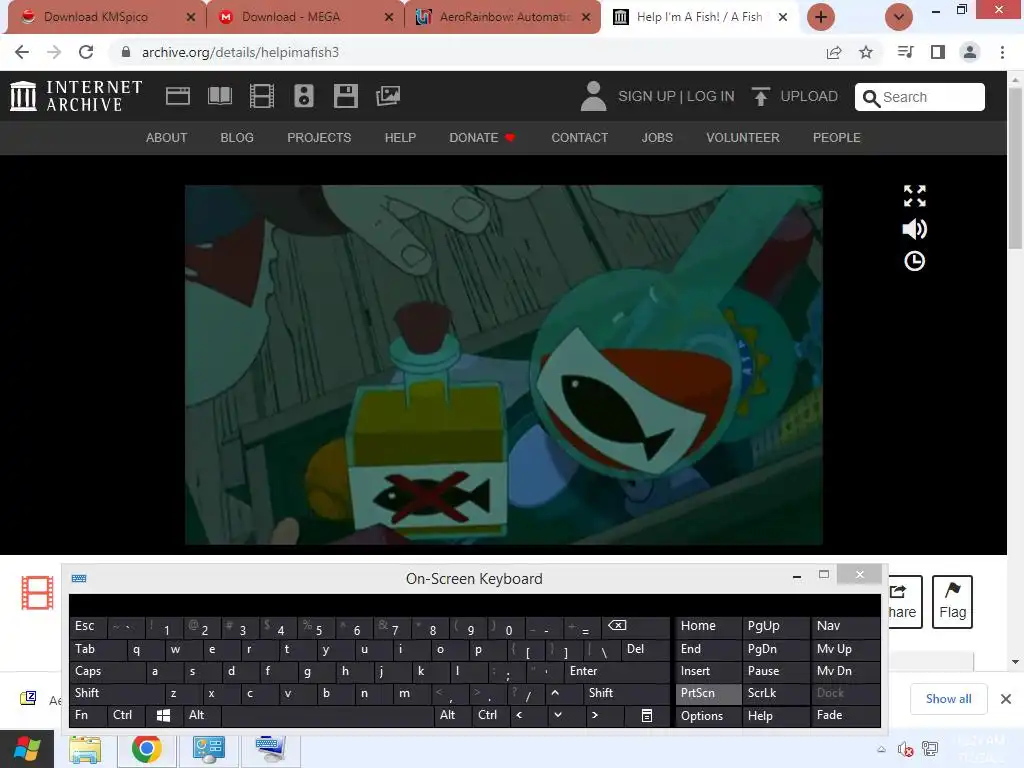Bookmark this page with star icon
The height and width of the screenshot is (768, 1024).
(866, 52)
